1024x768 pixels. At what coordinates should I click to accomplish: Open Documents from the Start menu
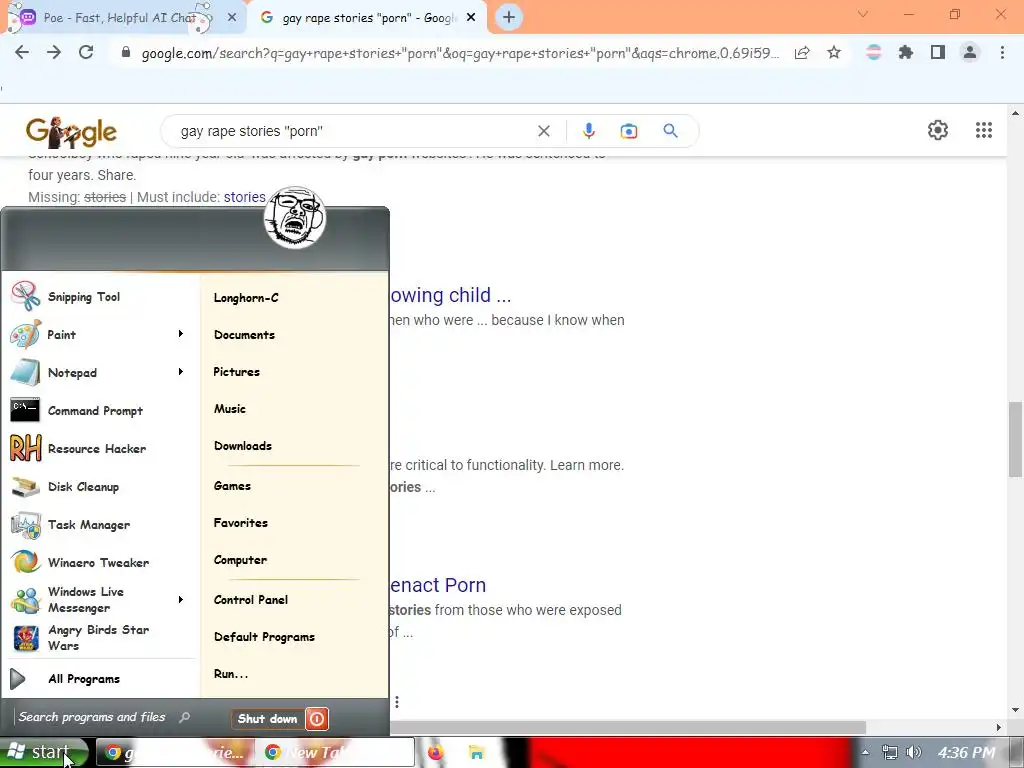click(244, 334)
